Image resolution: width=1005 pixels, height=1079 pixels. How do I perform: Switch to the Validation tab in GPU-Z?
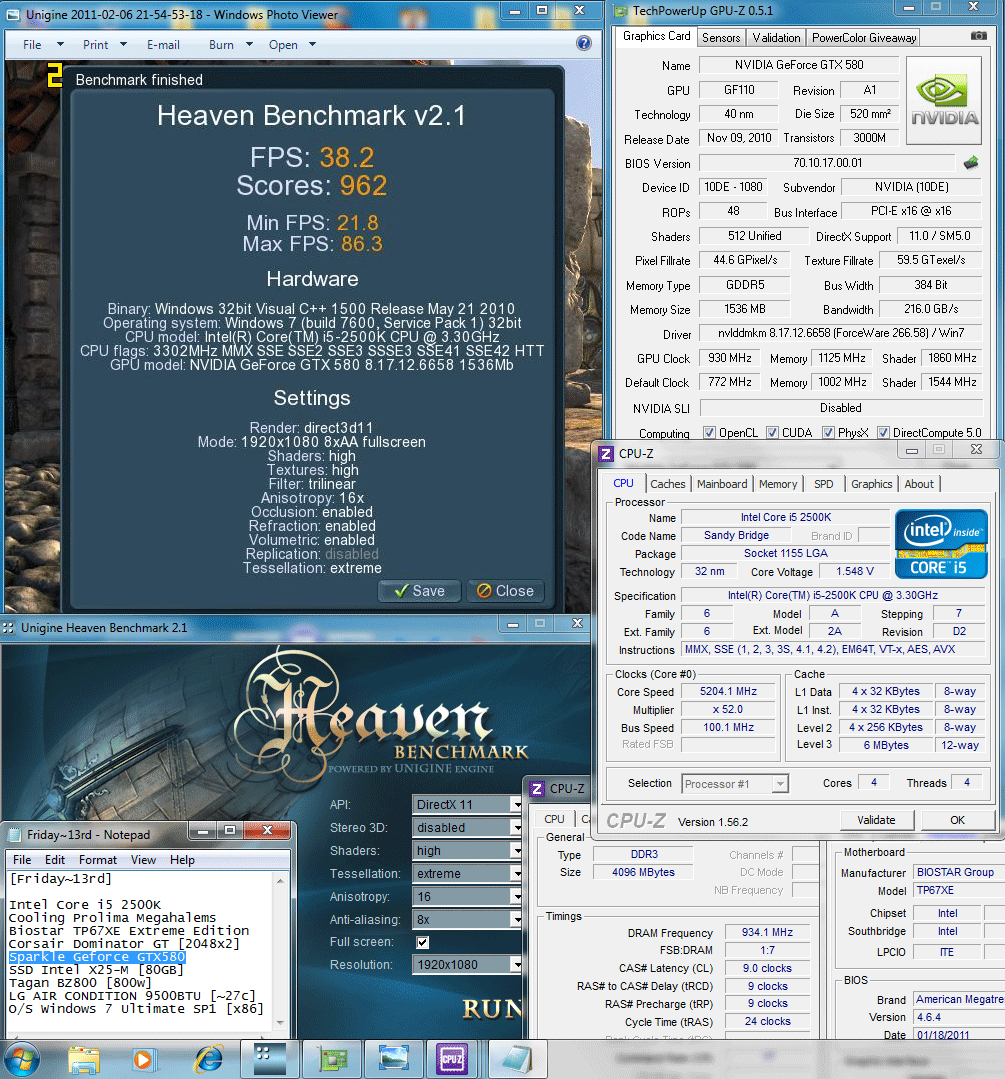(x=776, y=38)
